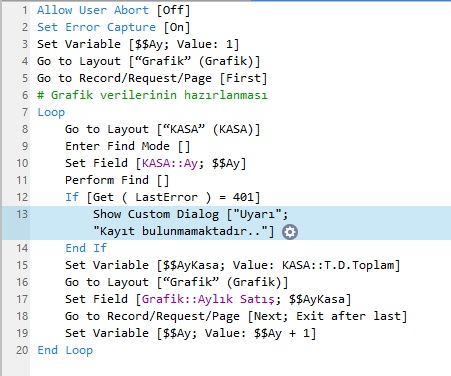
Task: Click the End If step
Action: point(86,248)
